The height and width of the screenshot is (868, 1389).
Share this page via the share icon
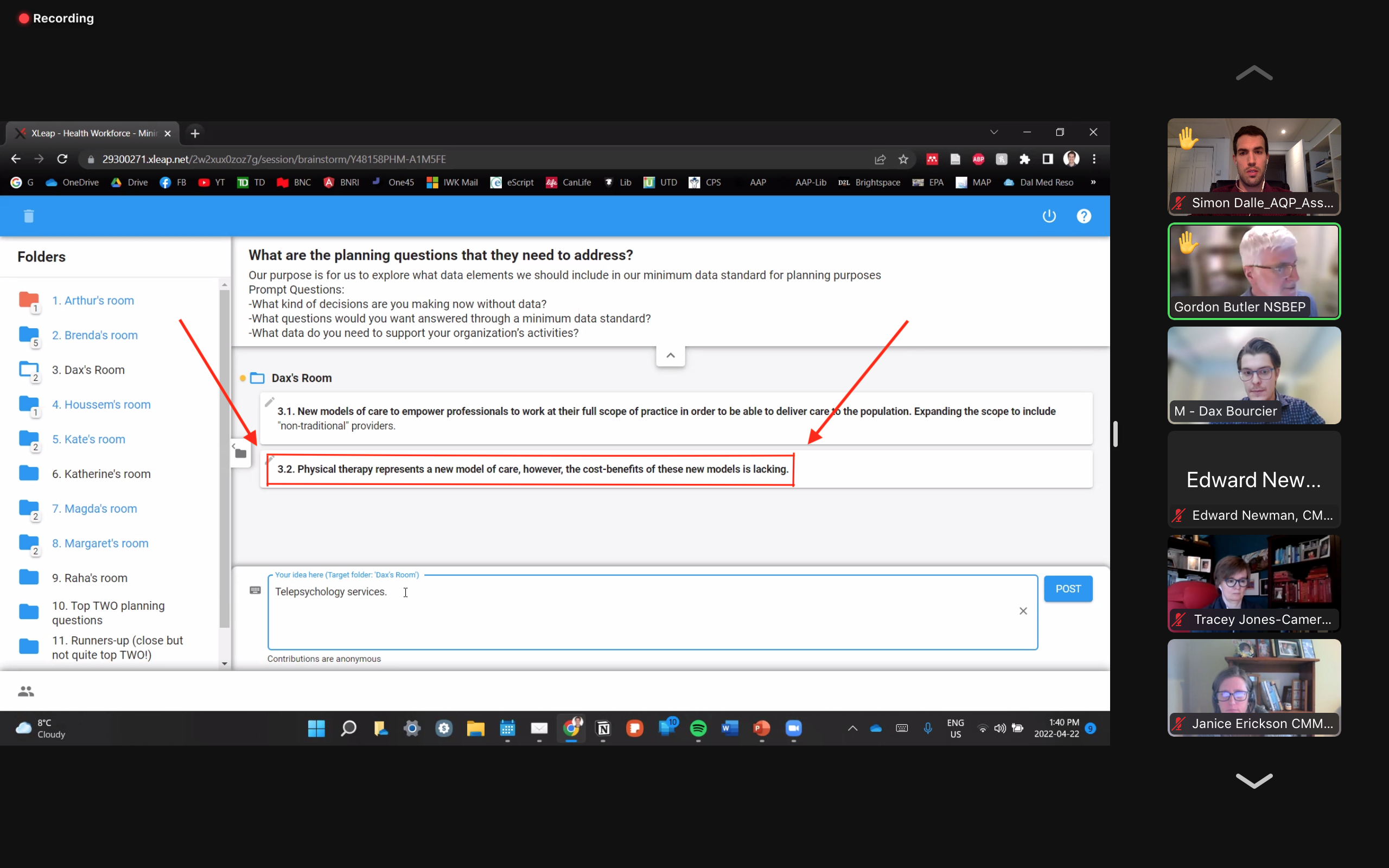[x=880, y=159]
